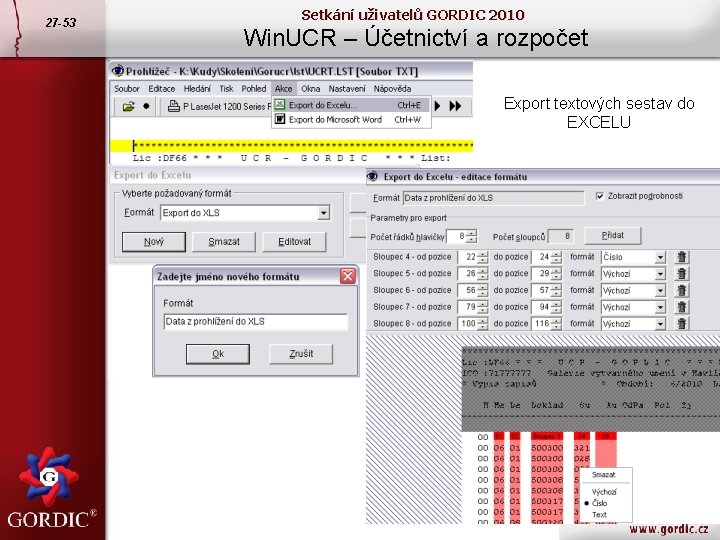Cancel with the 'Zrušit' button

(301, 354)
